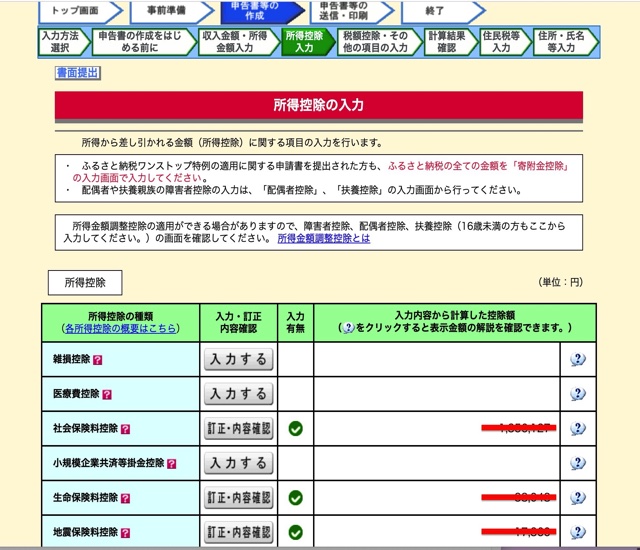Show amount explanation bubble in 医療費控除 row

pos(577,394)
